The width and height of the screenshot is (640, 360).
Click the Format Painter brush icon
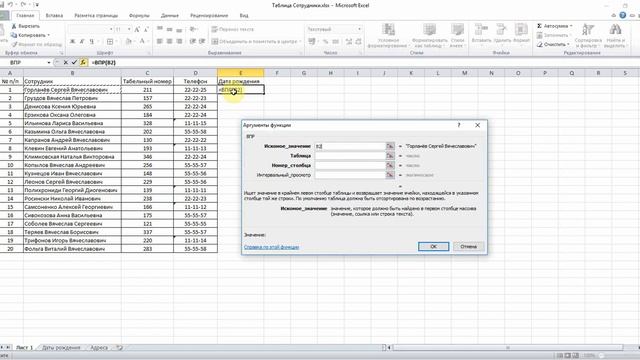14,44
